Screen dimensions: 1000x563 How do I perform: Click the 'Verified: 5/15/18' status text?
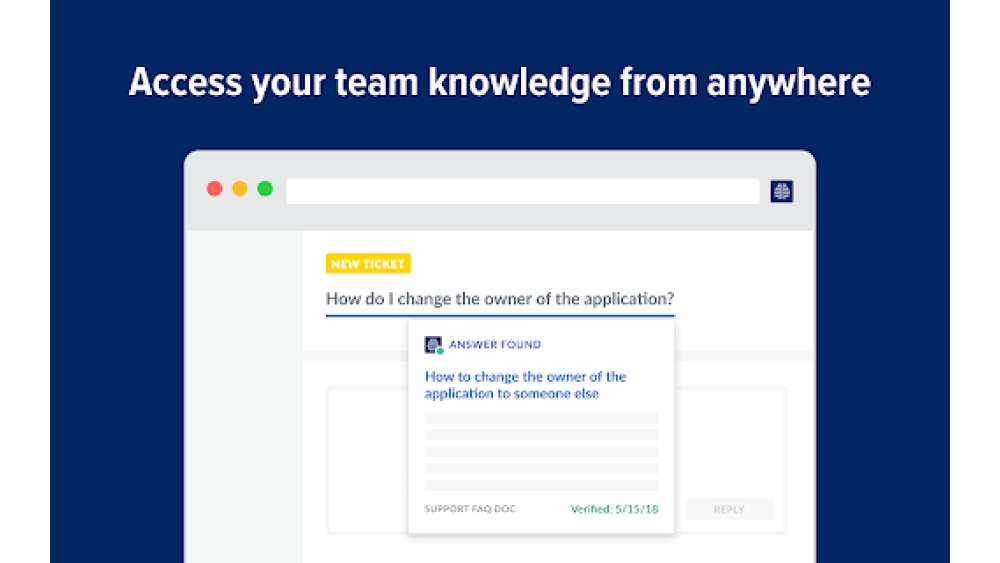point(614,509)
